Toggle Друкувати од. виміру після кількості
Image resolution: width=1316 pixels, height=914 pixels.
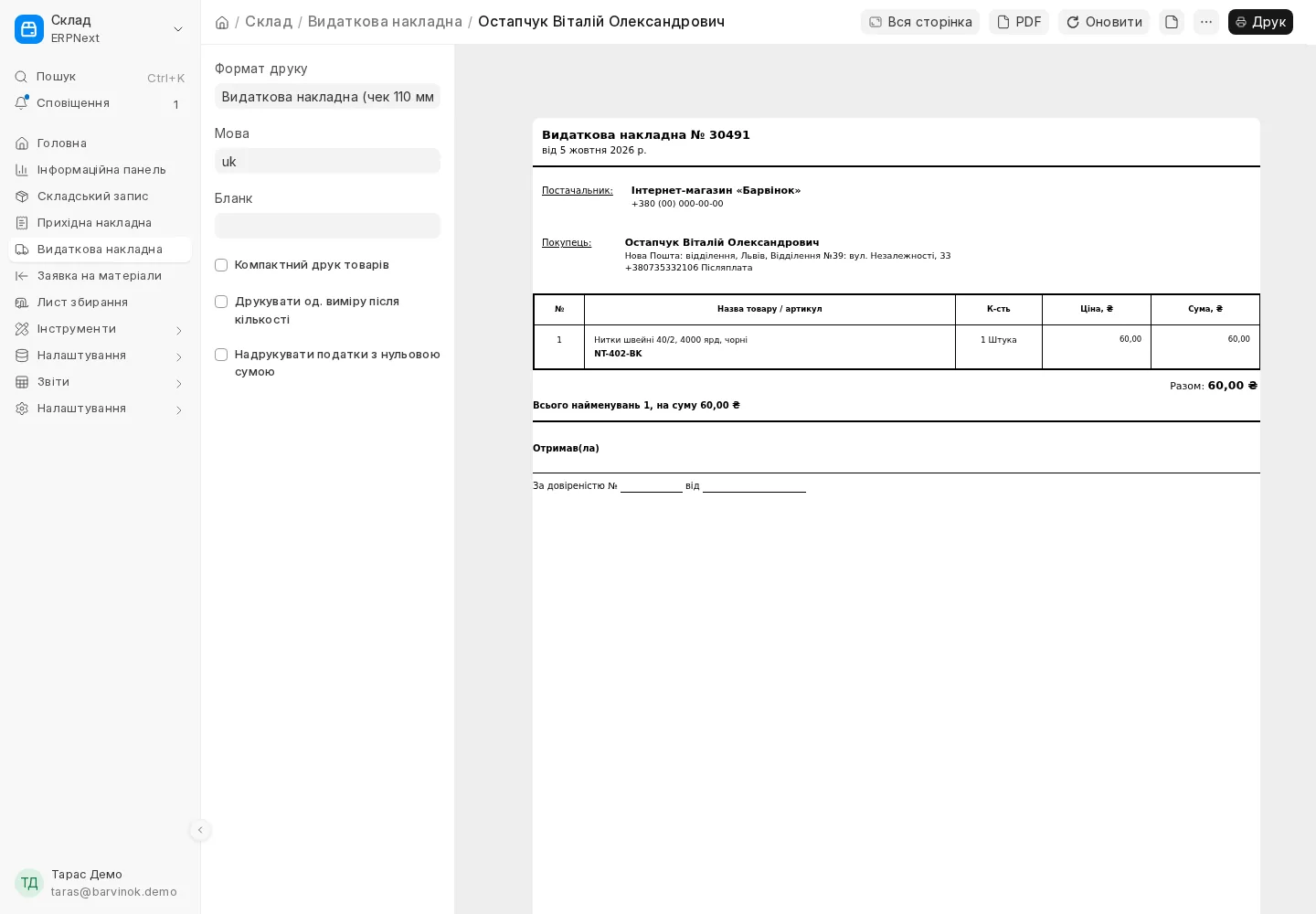coord(221,302)
